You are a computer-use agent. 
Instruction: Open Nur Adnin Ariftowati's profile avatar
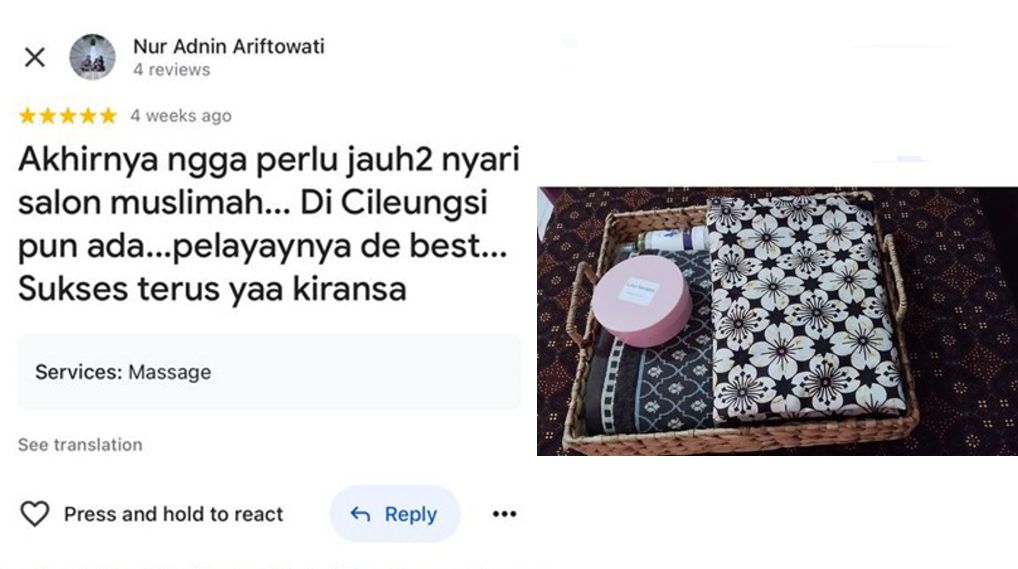93,57
